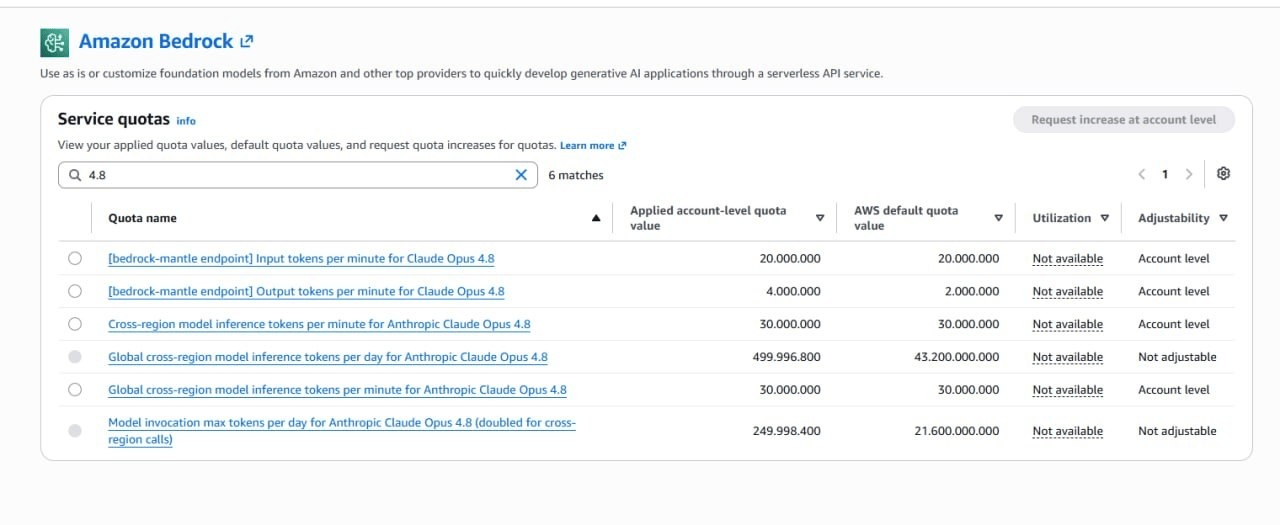The image size is (1280, 525).
Task: Sort by Quota name ascending arrow
Action: [597, 218]
